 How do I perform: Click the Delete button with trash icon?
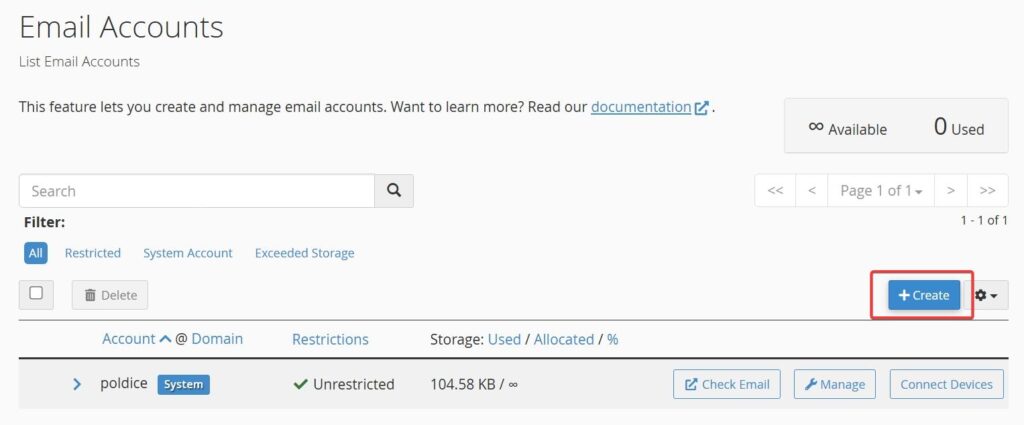click(110, 295)
